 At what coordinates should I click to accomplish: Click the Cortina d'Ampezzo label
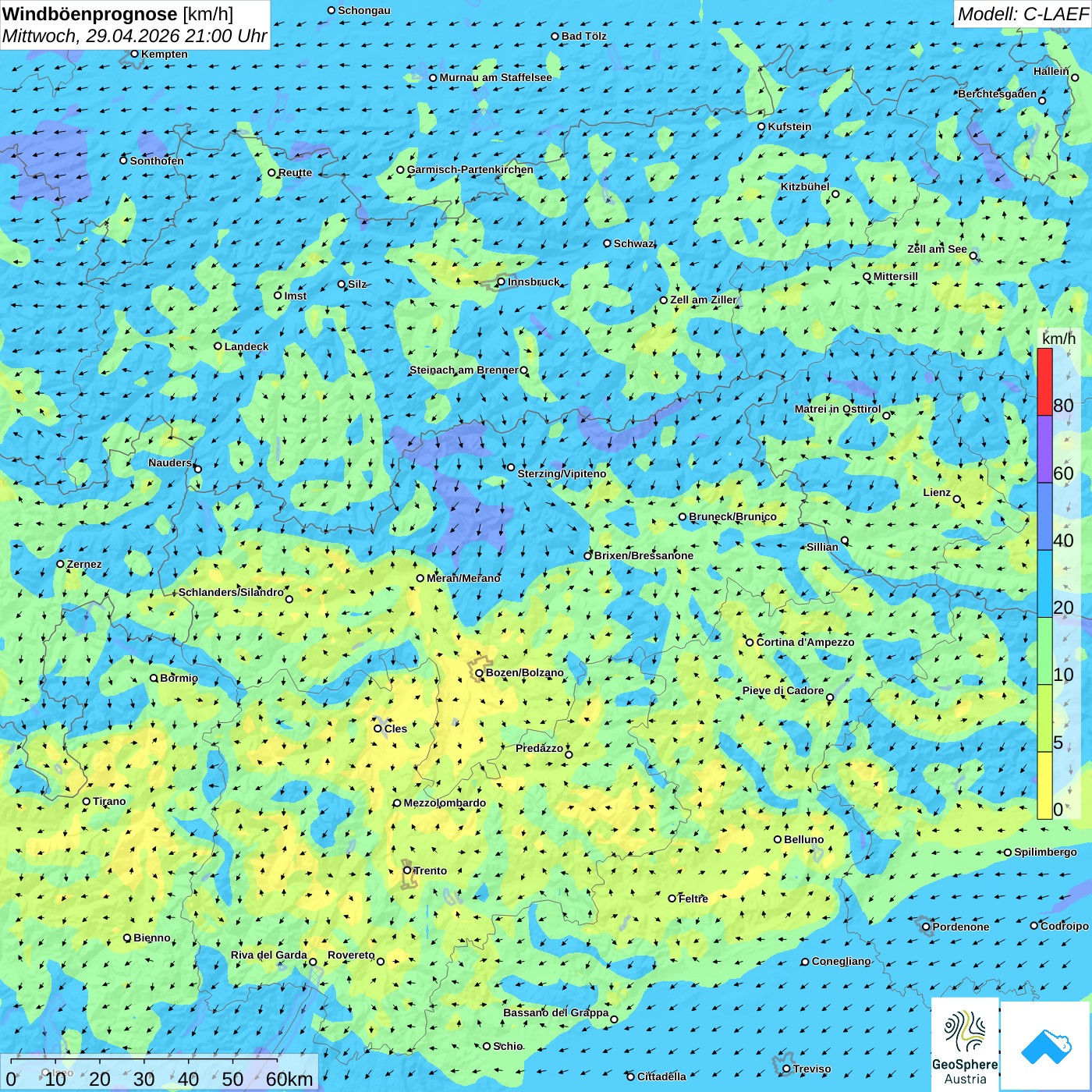tap(805, 642)
